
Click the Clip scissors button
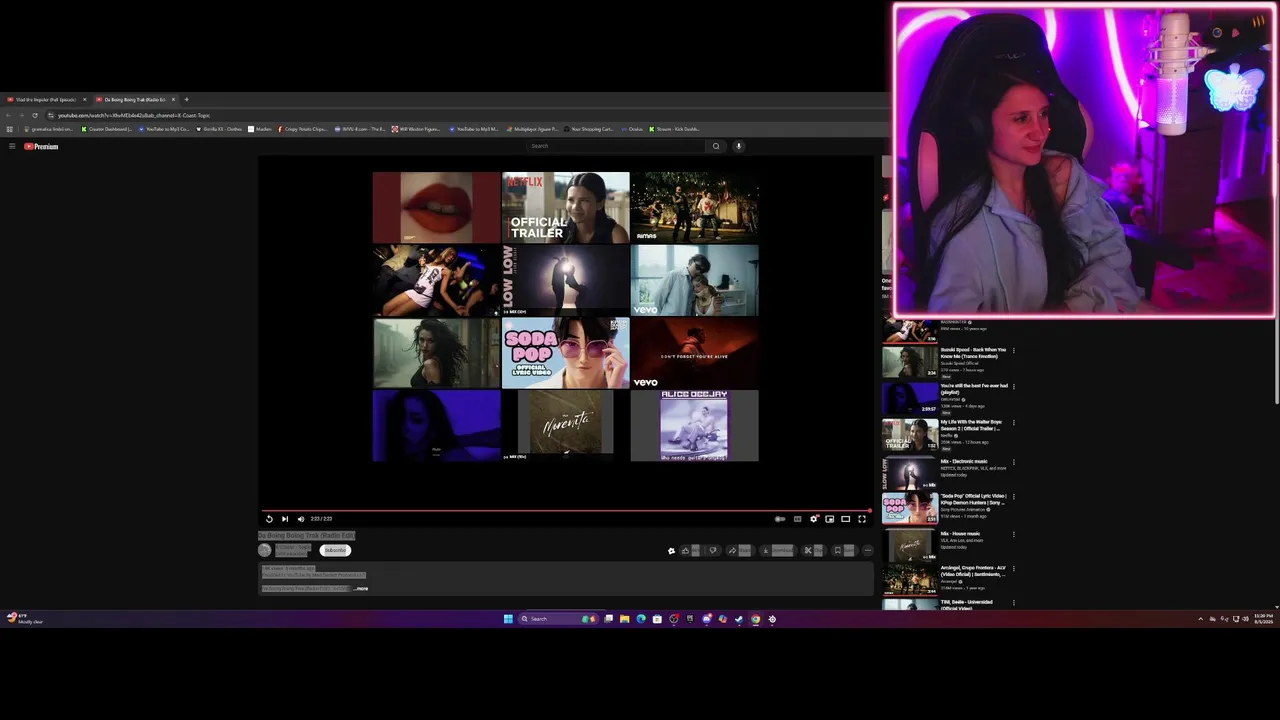point(813,550)
